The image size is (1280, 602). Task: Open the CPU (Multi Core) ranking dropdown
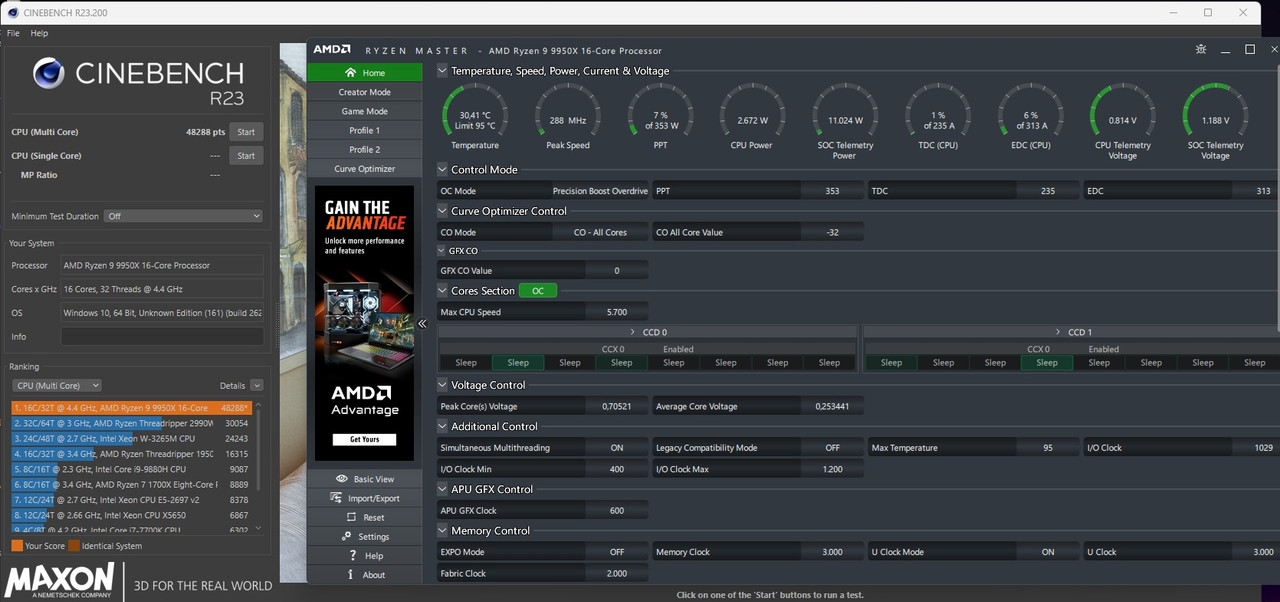(x=56, y=385)
